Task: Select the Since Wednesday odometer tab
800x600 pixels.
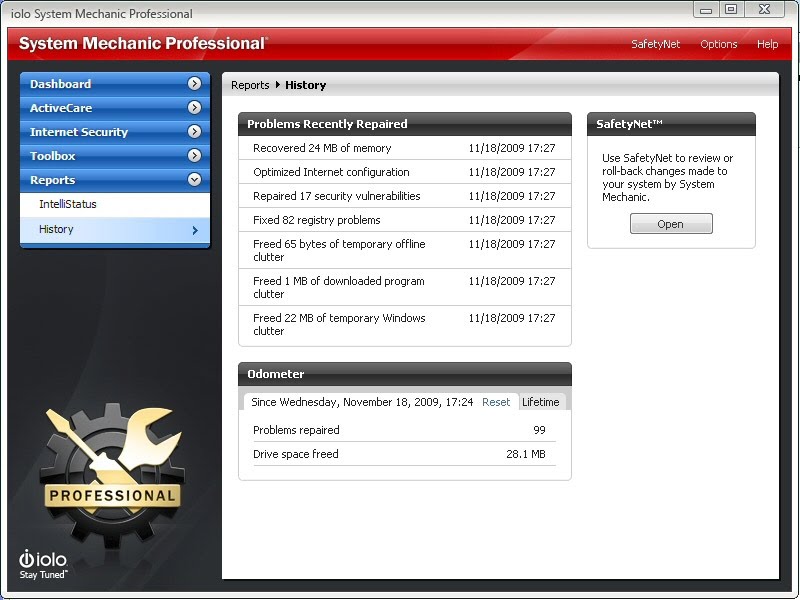Action: click(x=362, y=402)
